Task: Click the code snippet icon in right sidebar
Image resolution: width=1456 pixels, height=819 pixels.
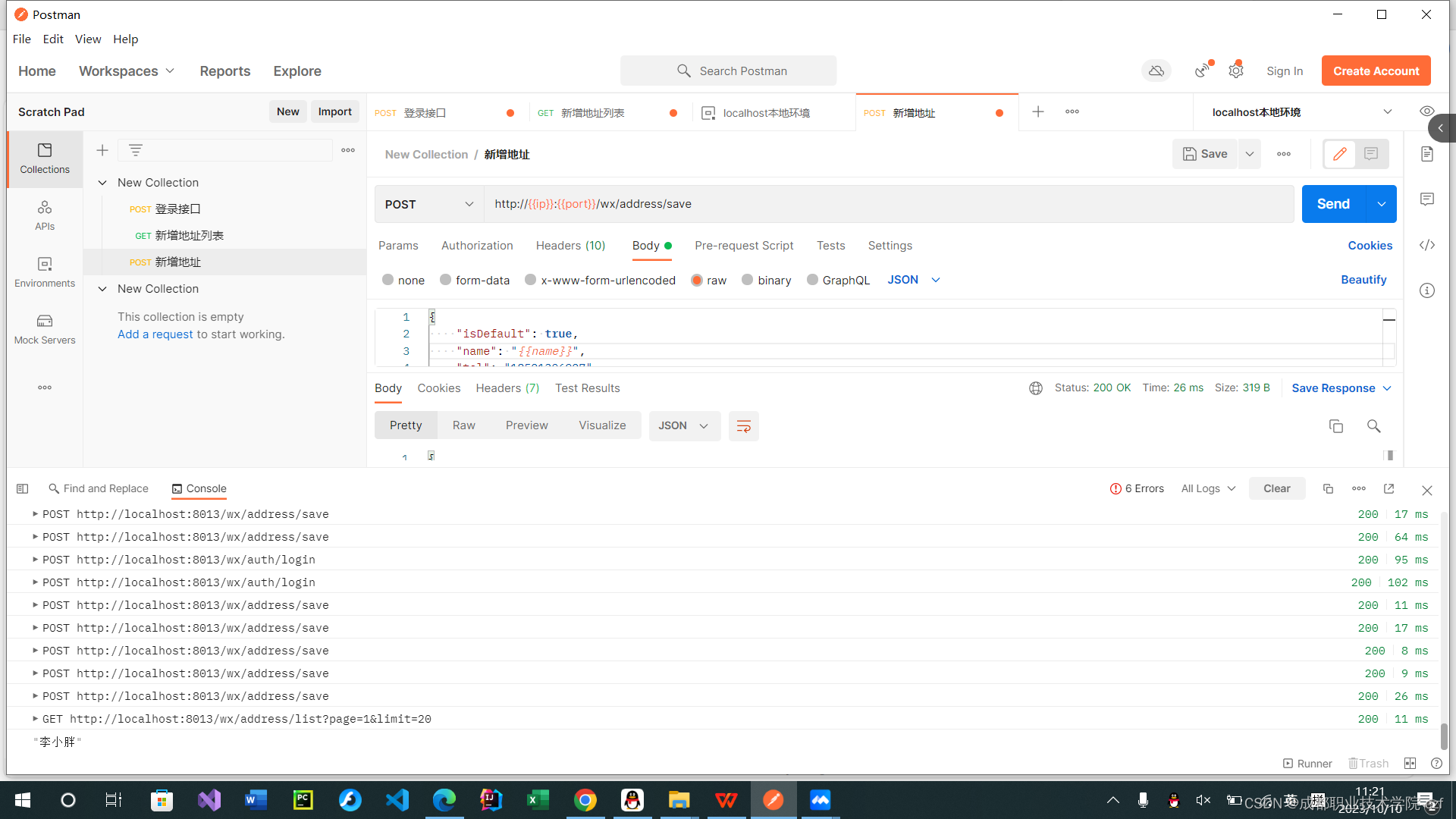Action: (1426, 245)
